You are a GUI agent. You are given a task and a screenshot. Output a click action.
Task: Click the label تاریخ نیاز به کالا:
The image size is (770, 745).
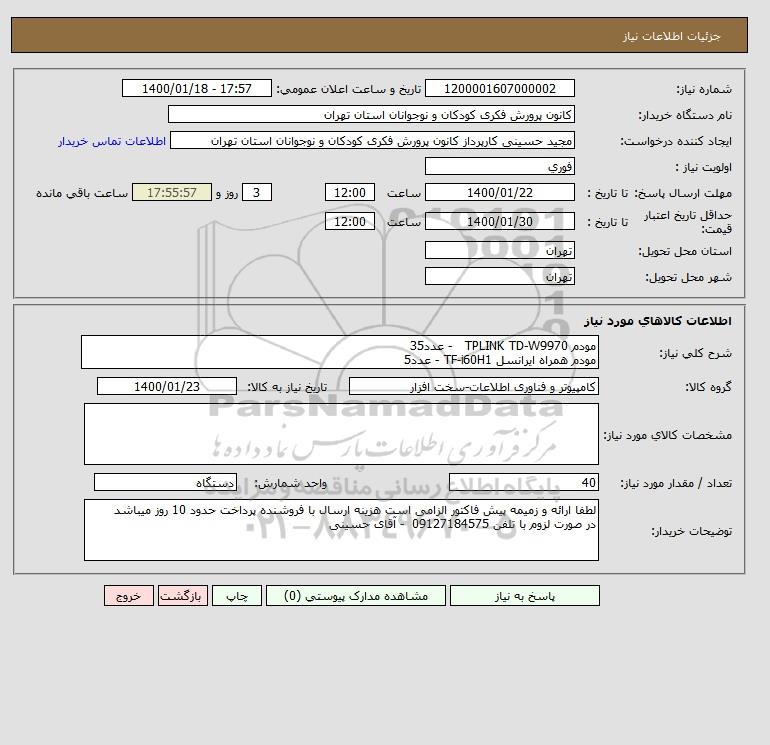click(287, 387)
